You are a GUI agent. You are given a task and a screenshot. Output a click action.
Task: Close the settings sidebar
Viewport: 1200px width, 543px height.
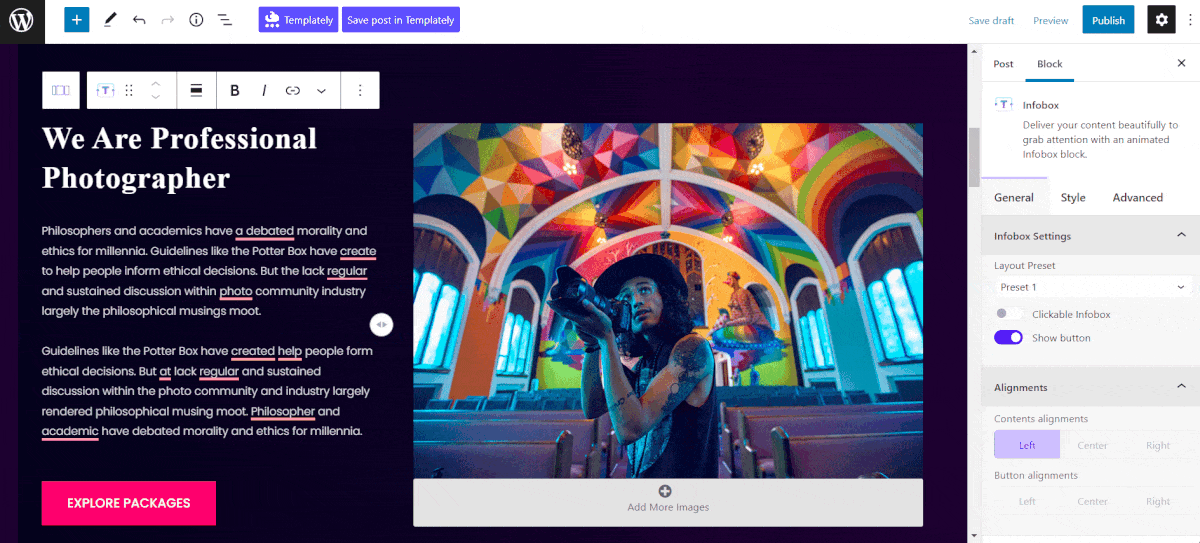coord(1181,63)
